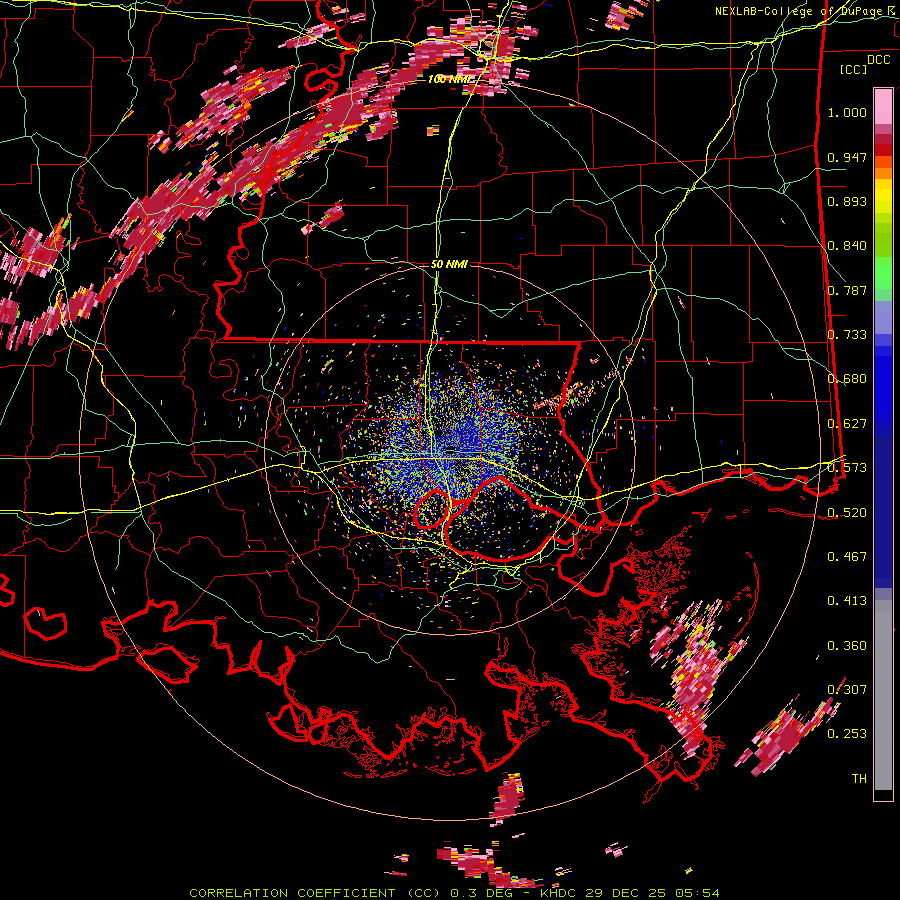Click the DCC label above the color scale

pyautogui.click(x=878, y=60)
